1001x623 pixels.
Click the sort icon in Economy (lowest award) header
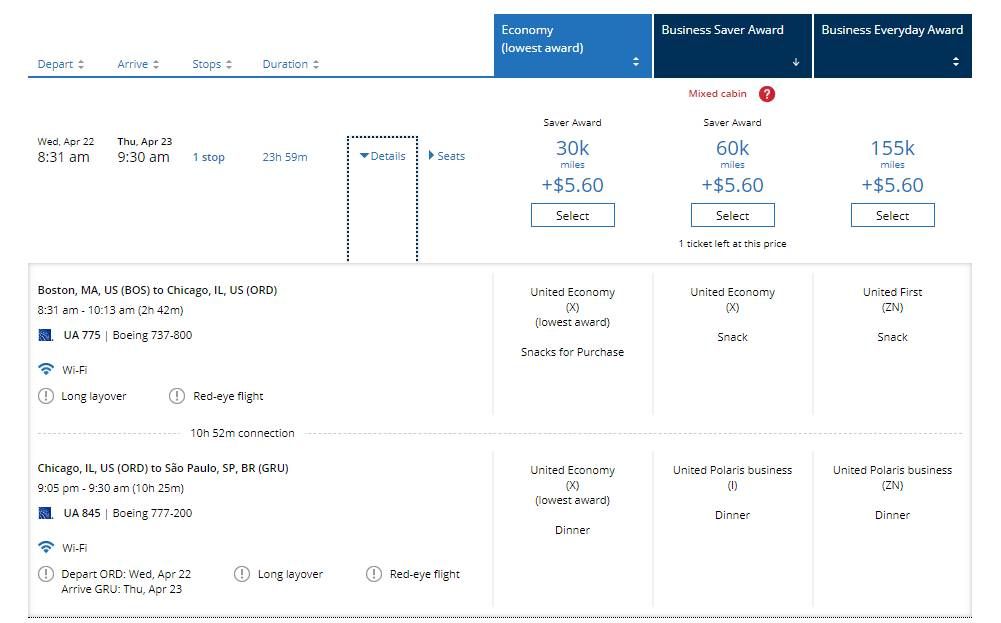coord(636,61)
